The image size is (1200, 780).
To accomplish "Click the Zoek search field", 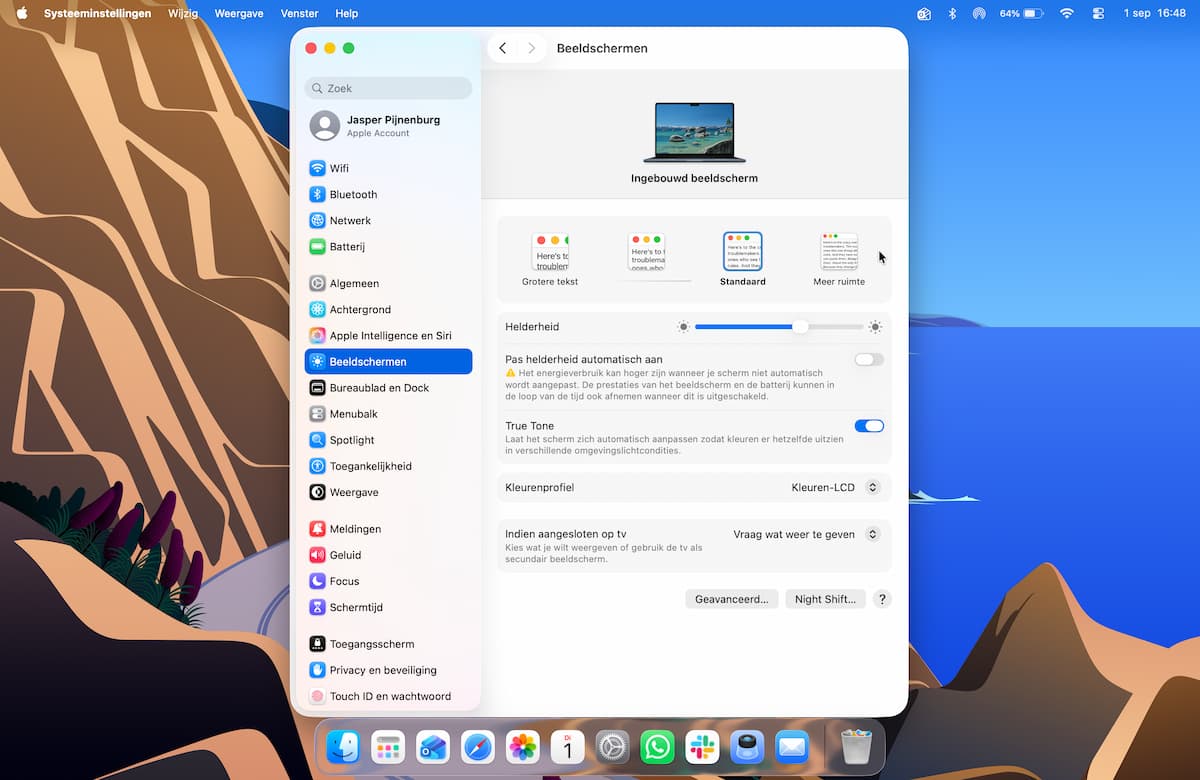I will click(x=388, y=88).
